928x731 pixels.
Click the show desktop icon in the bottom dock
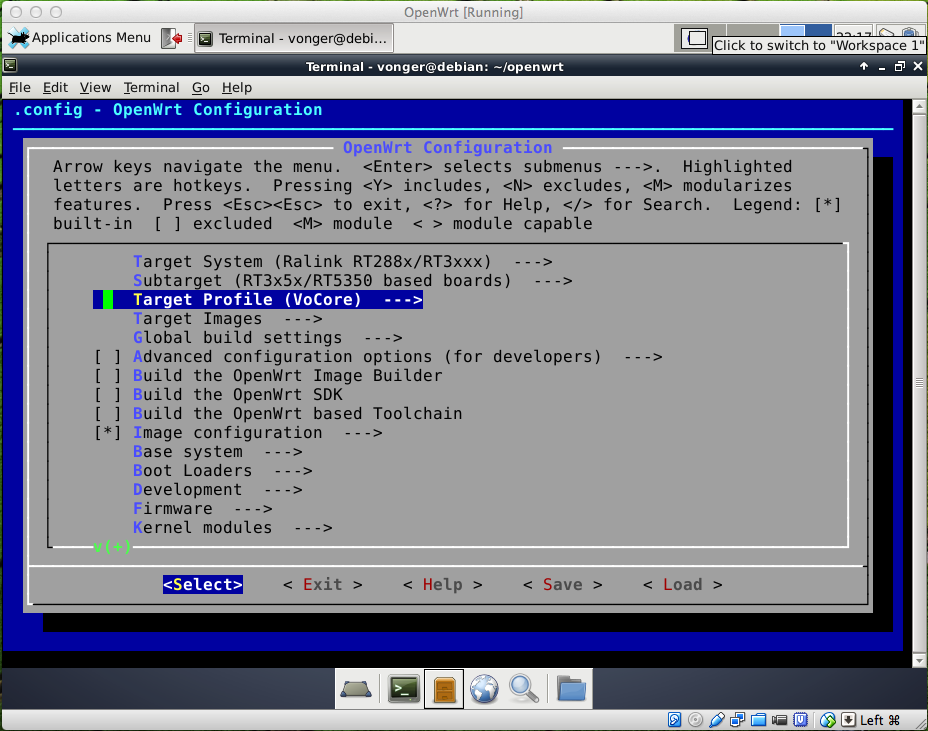356,689
